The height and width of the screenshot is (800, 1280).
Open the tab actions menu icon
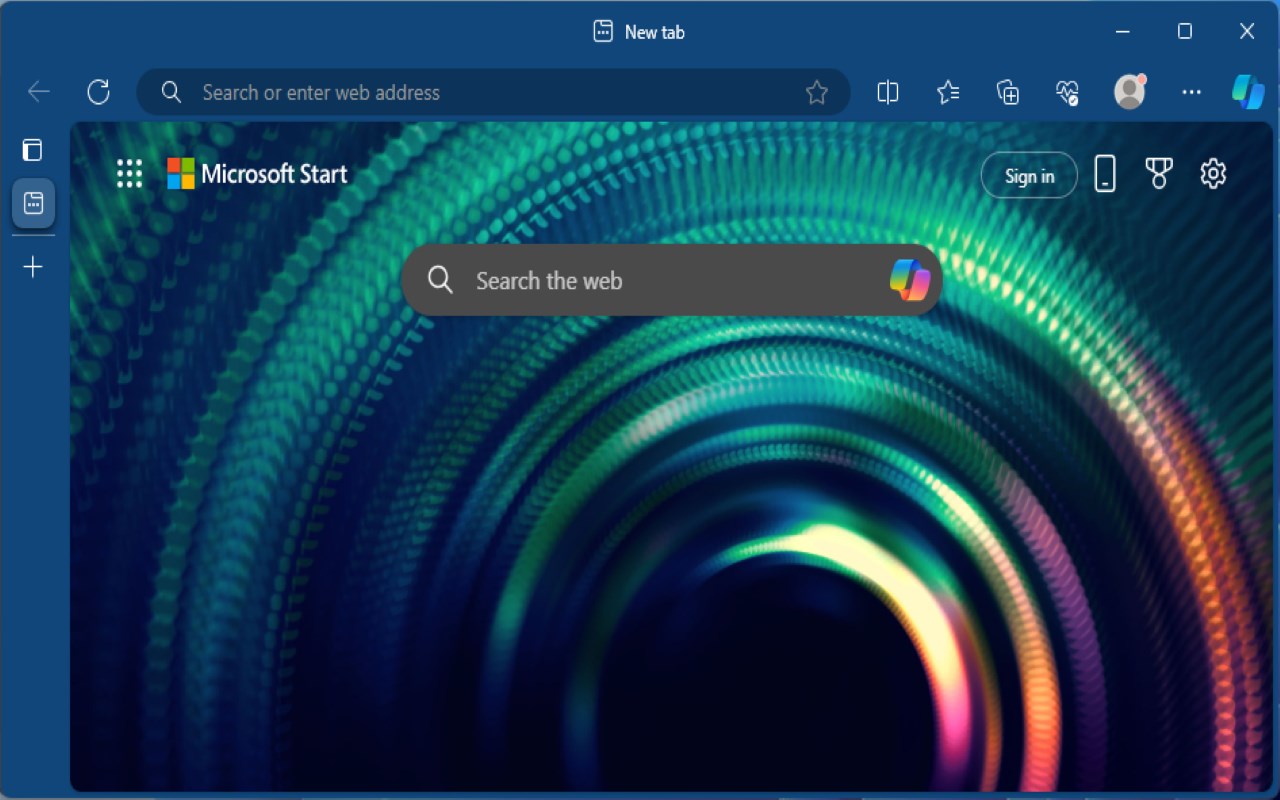tap(33, 150)
